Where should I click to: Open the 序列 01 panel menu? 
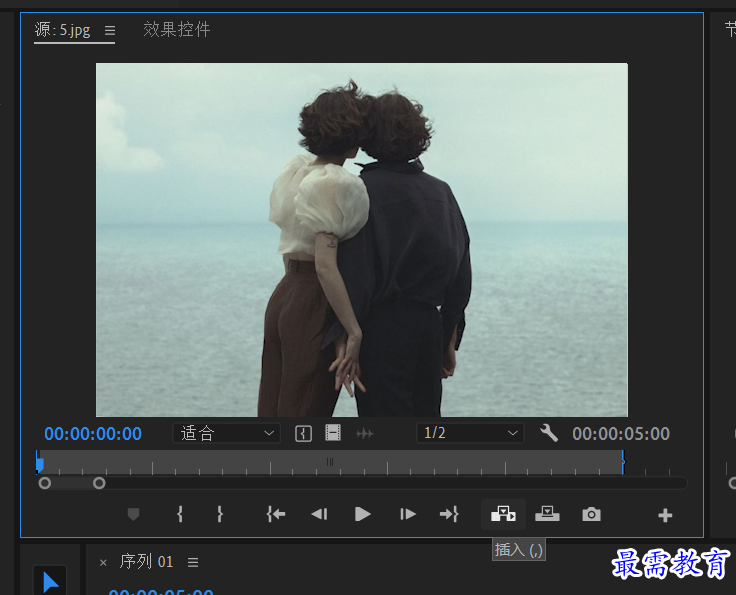193,562
